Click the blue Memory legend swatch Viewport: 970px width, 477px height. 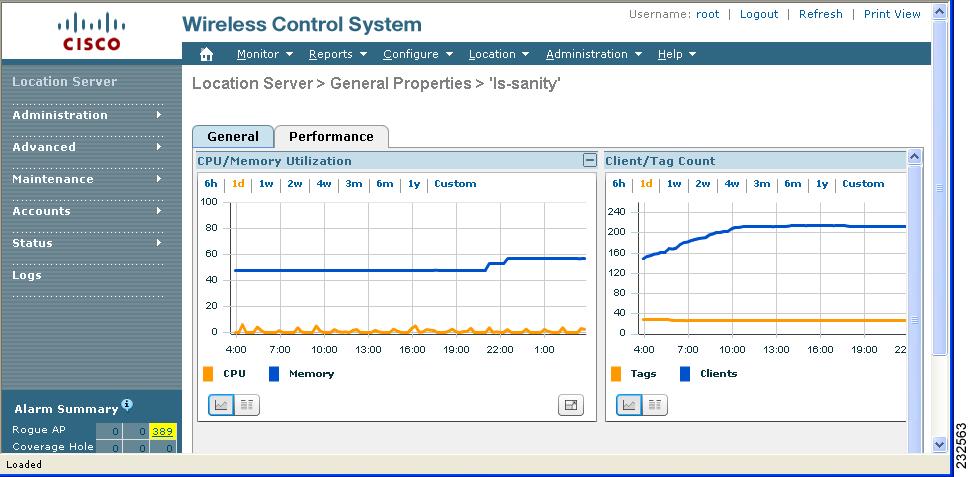tap(274, 374)
